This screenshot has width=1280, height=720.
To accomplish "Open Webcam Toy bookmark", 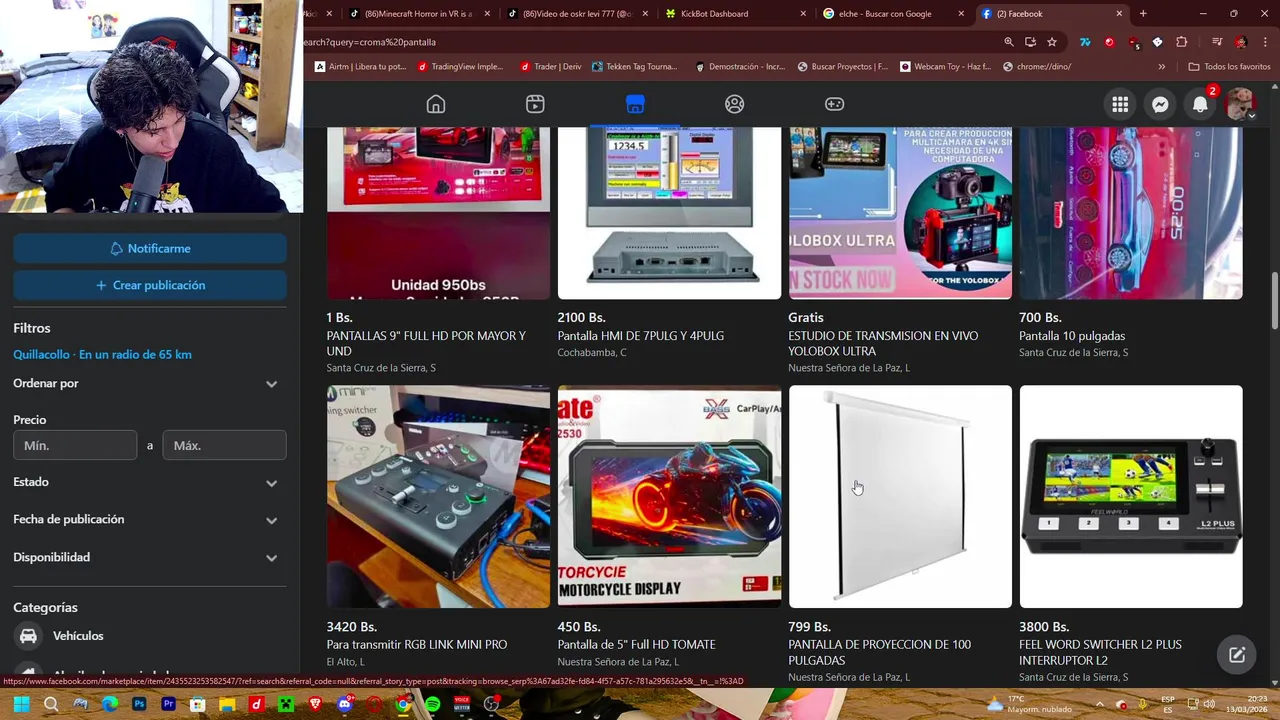I will pos(945,67).
